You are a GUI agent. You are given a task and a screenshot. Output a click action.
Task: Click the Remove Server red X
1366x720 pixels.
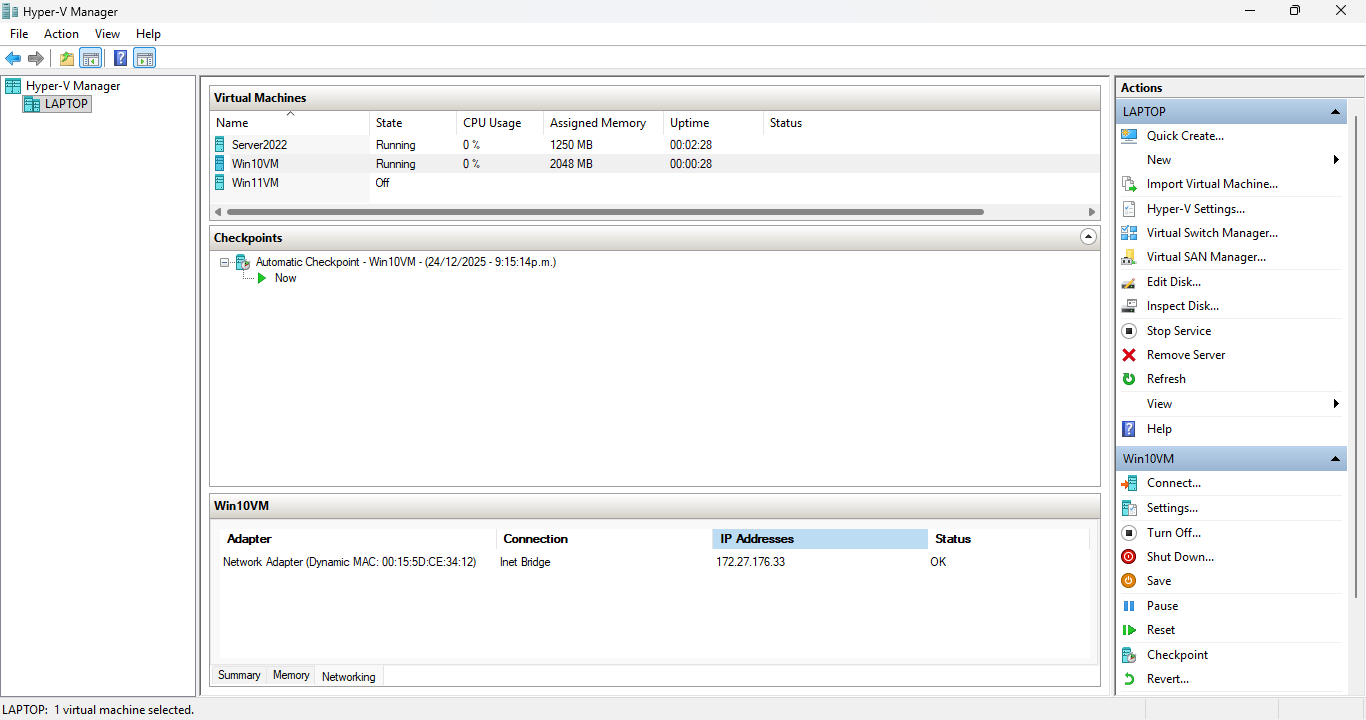[1129, 355]
